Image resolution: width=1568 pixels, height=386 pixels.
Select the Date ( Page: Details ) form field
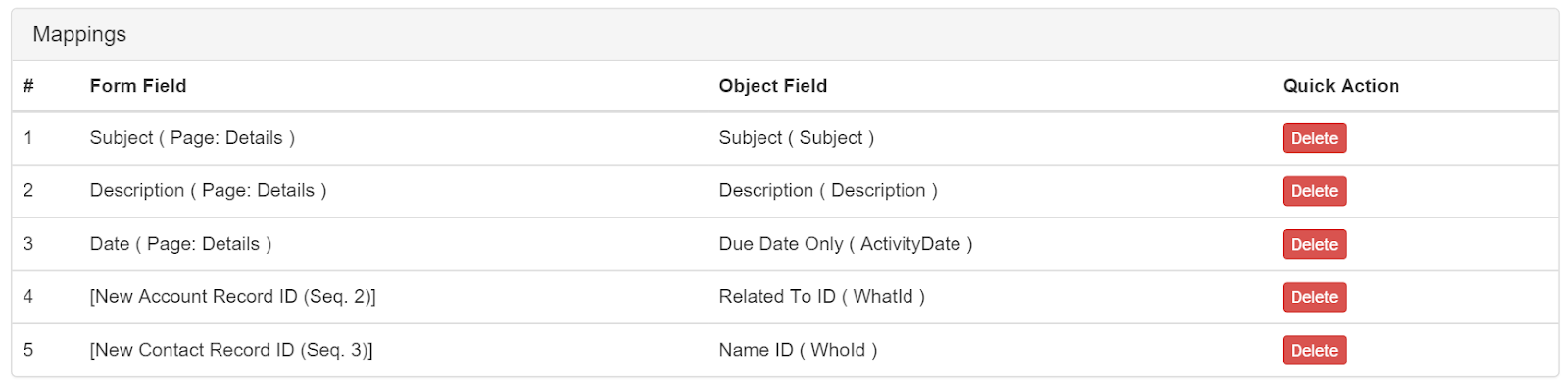180,244
